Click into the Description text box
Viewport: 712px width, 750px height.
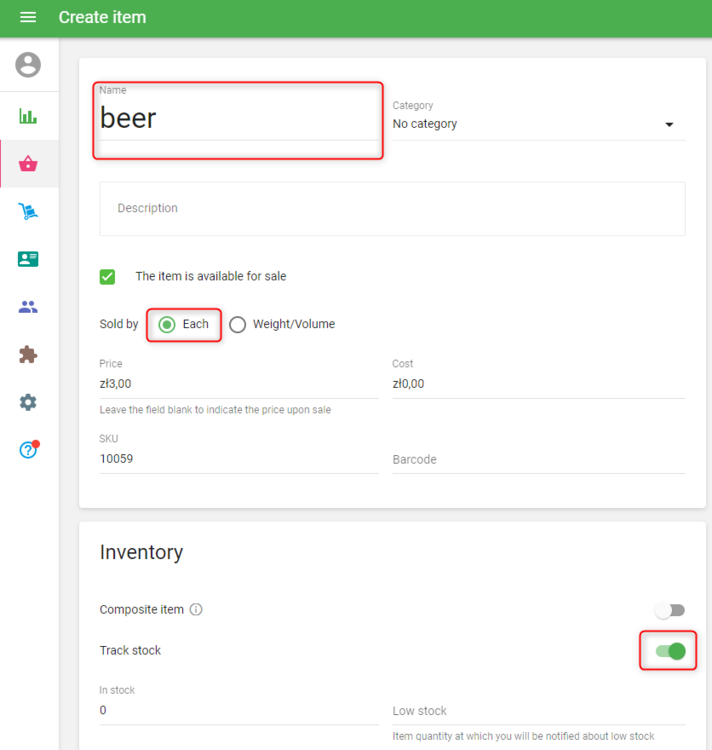click(x=392, y=209)
